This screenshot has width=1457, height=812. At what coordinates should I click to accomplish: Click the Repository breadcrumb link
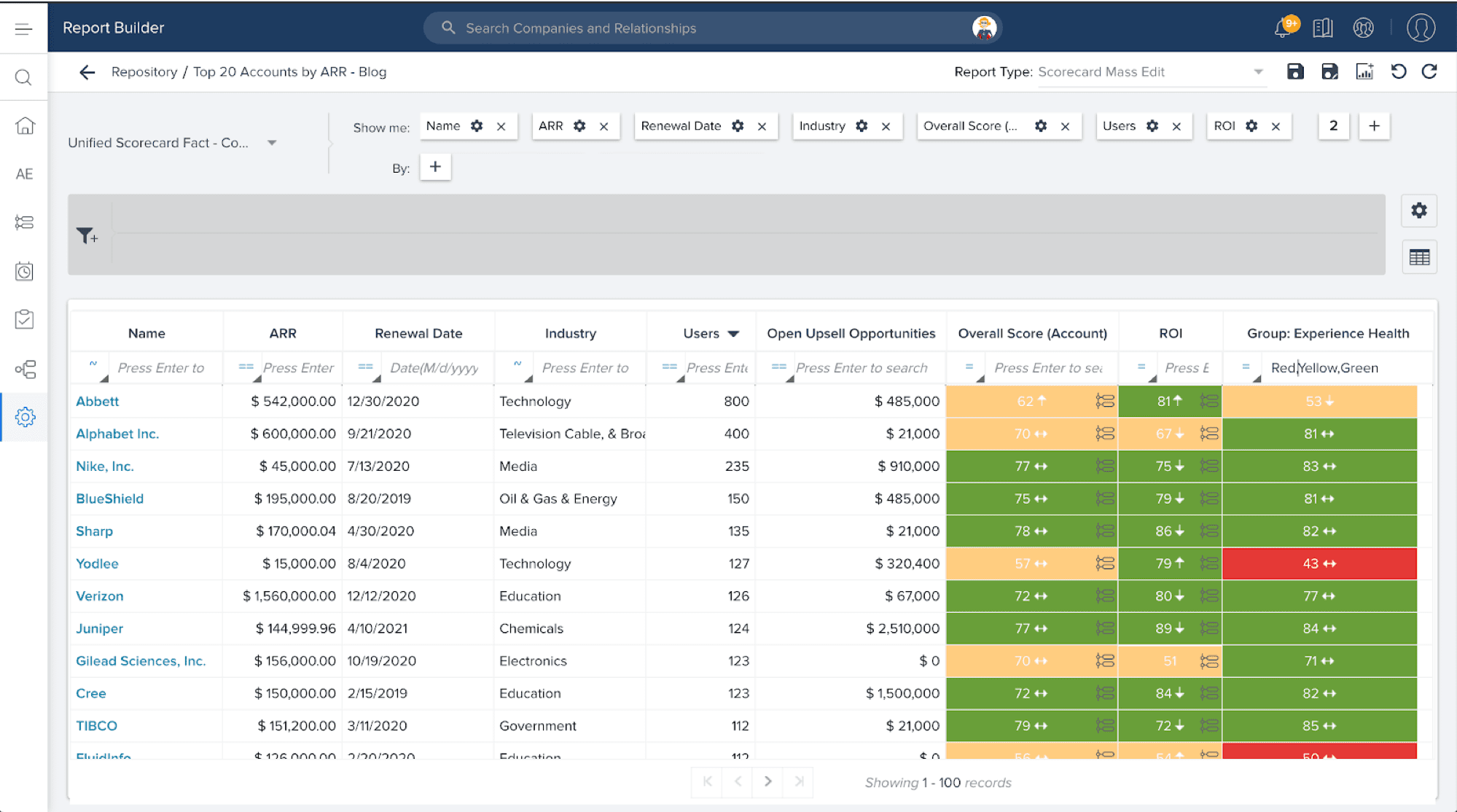coord(144,71)
